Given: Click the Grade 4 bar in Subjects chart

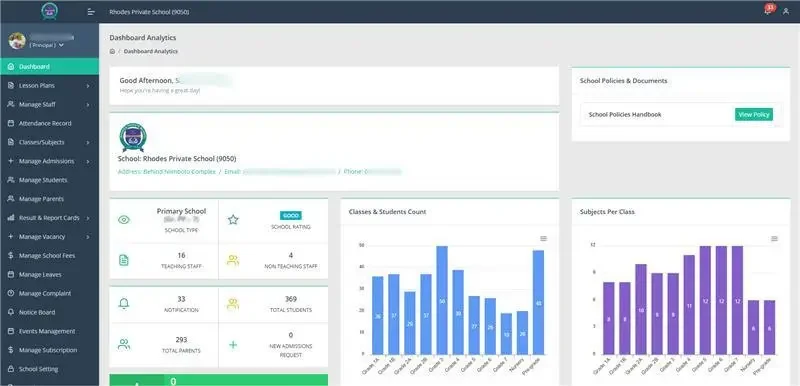Looking at the screenshot, I should (x=689, y=304).
